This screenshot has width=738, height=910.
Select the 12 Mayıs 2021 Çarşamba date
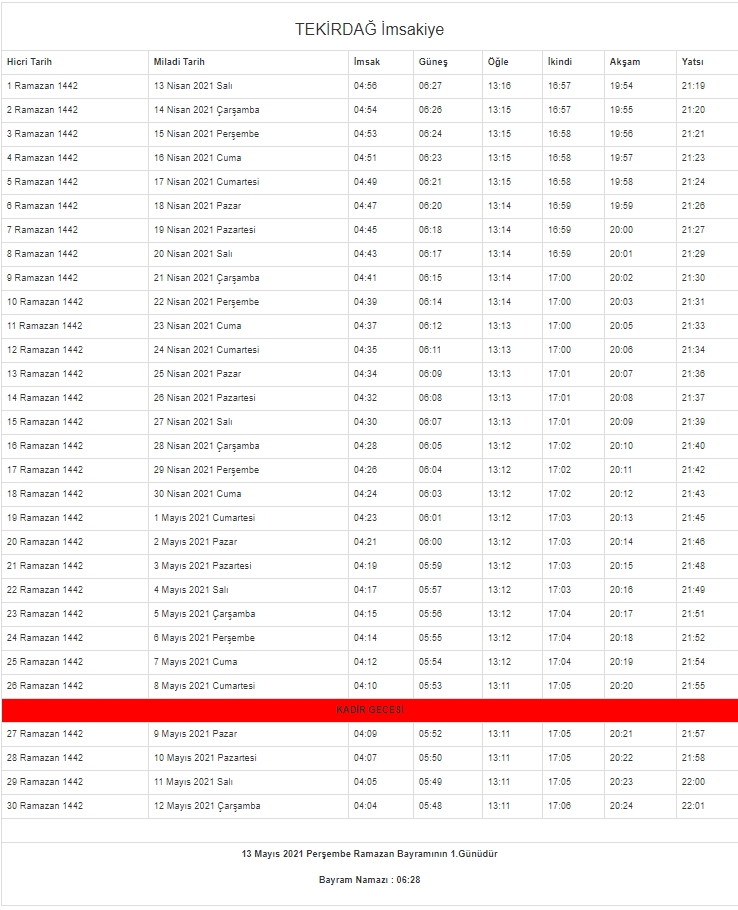coord(206,806)
